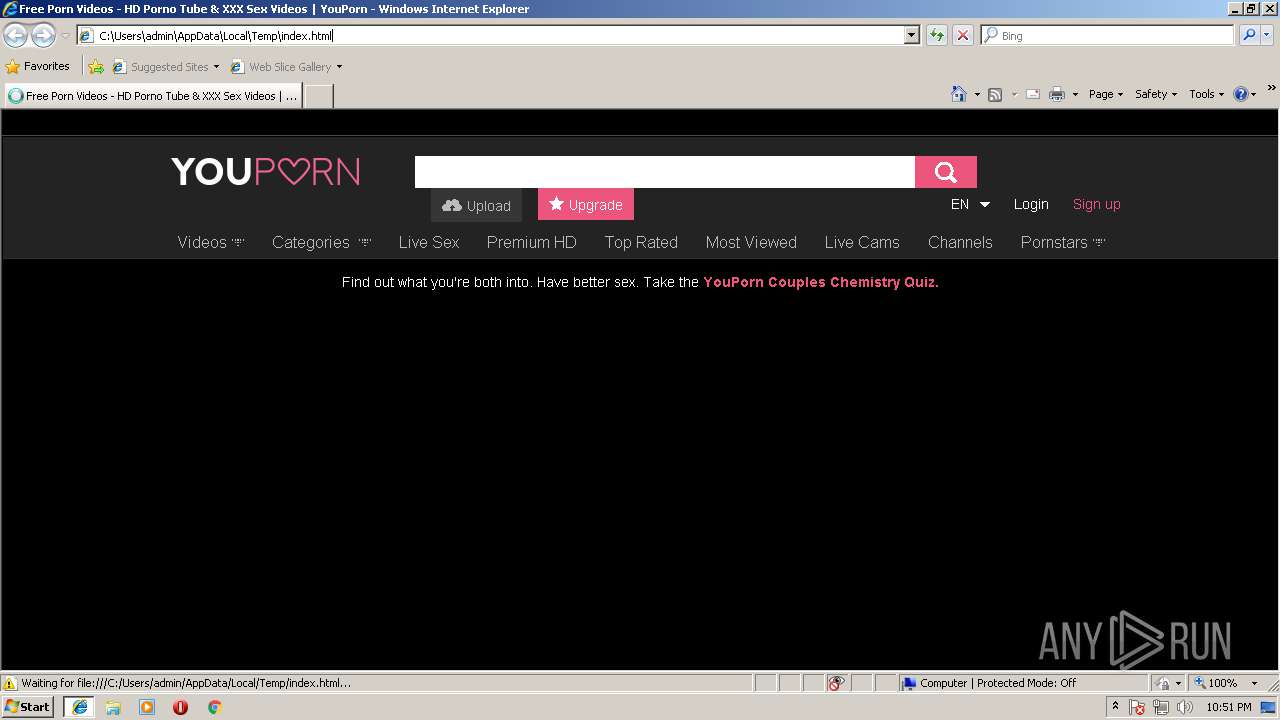Click the Home icon in command bar
1280x720 pixels.
tap(958, 94)
